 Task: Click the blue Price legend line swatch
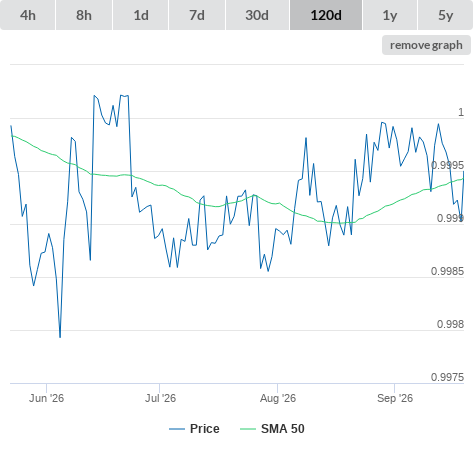coord(177,429)
